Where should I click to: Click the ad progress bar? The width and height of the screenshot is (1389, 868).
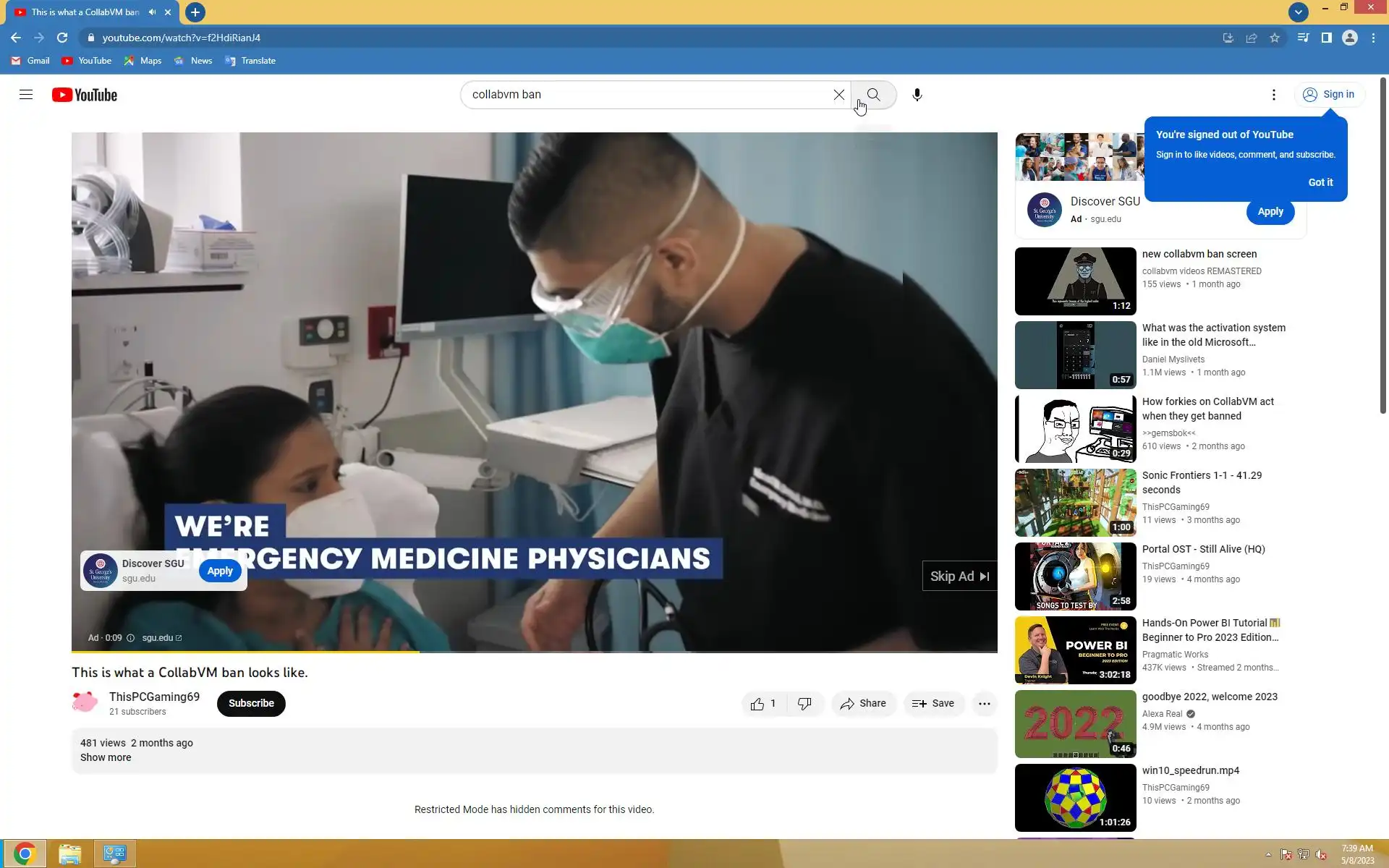(x=534, y=652)
